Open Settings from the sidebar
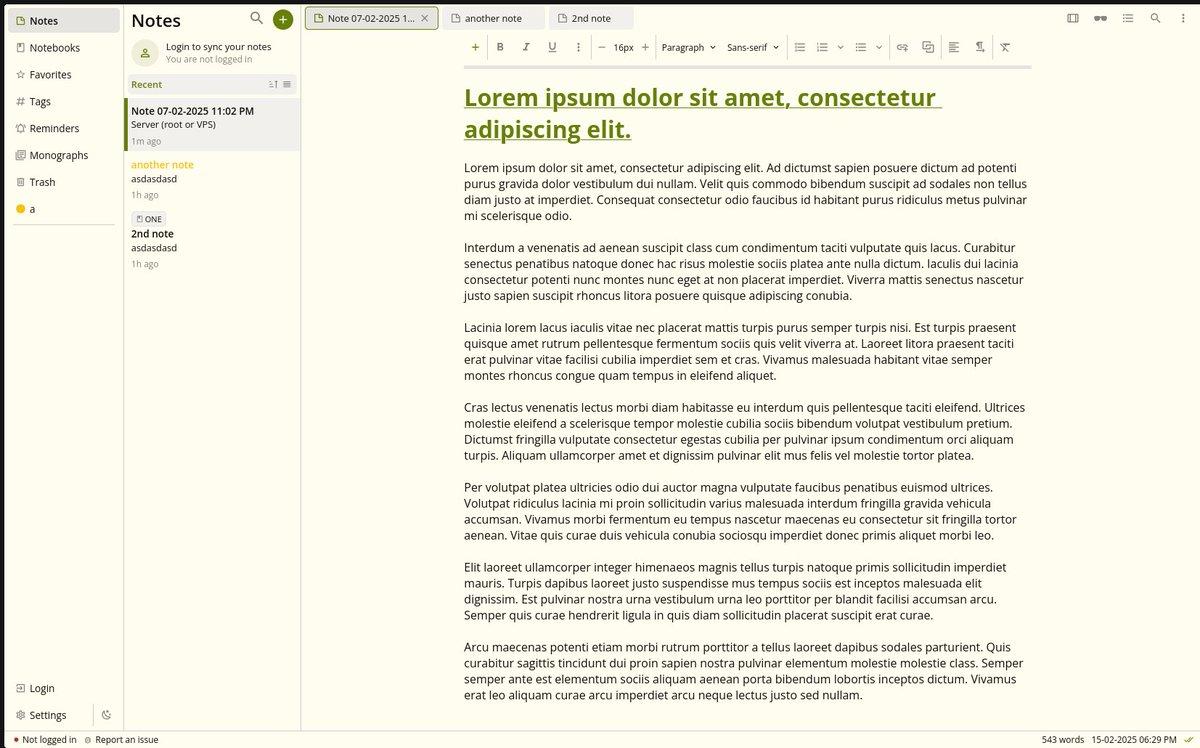1200x748 pixels. coord(50,715)
